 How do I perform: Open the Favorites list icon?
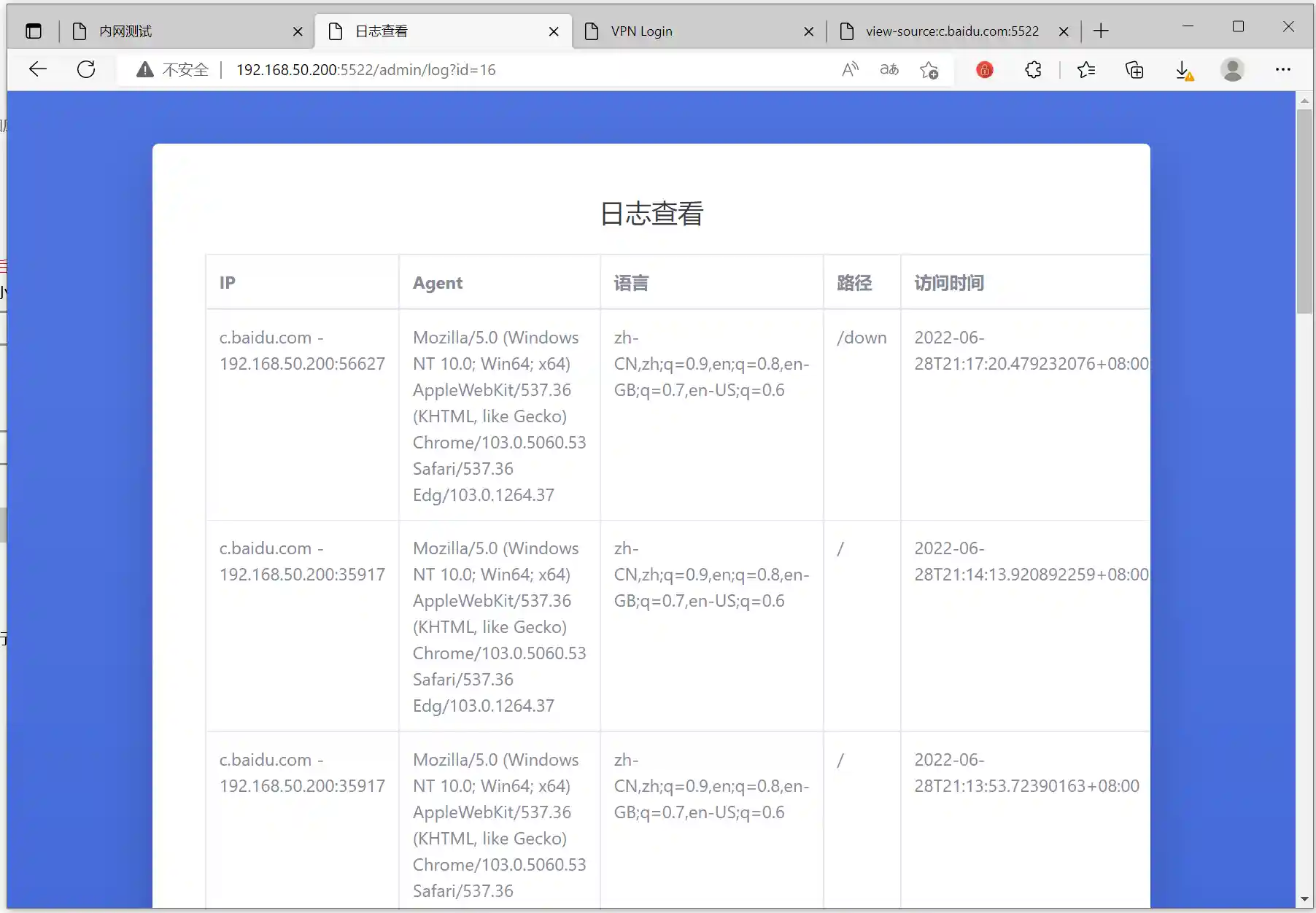pyautogui.click(x=1086, y=70)
